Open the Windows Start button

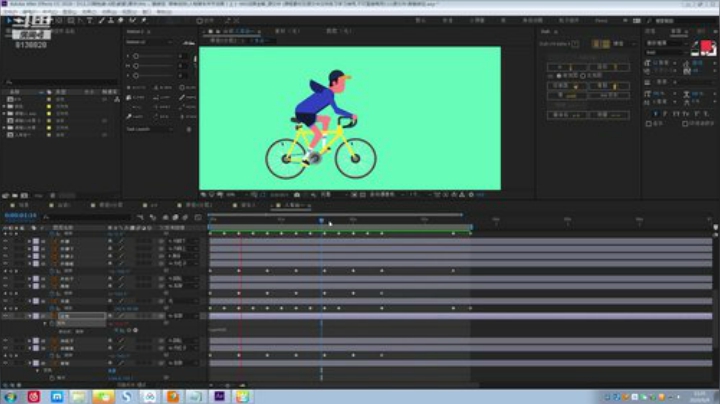click(10, 396)
